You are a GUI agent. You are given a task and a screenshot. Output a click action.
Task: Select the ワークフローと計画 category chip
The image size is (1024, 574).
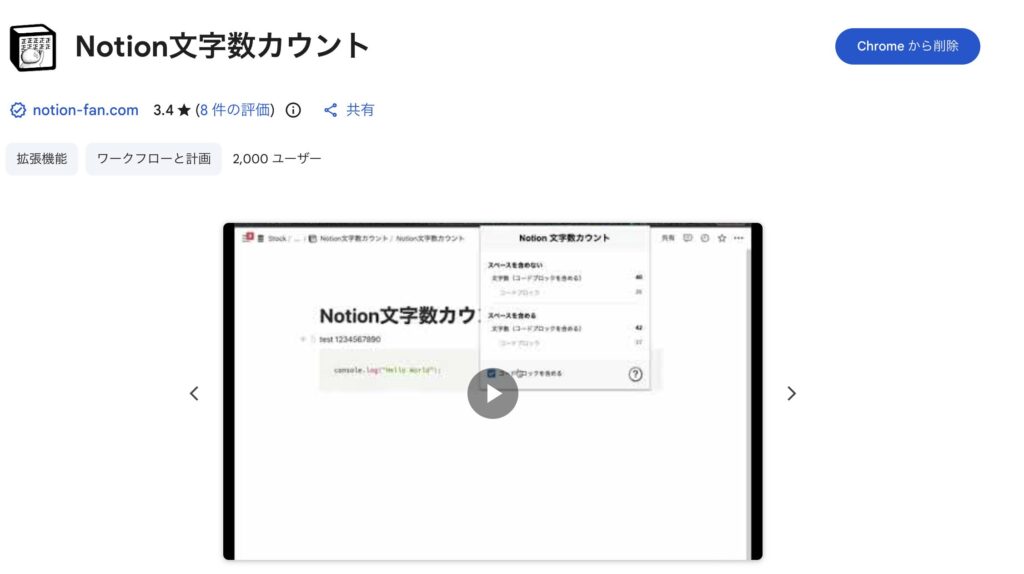click(x=153, y=158)
